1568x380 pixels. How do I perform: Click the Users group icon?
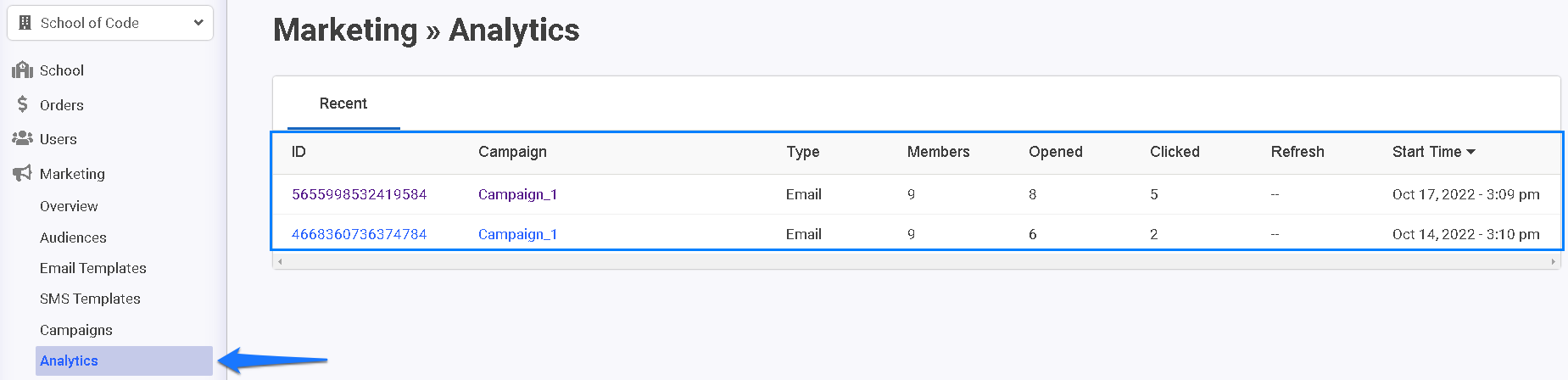[x=22, y=138]
